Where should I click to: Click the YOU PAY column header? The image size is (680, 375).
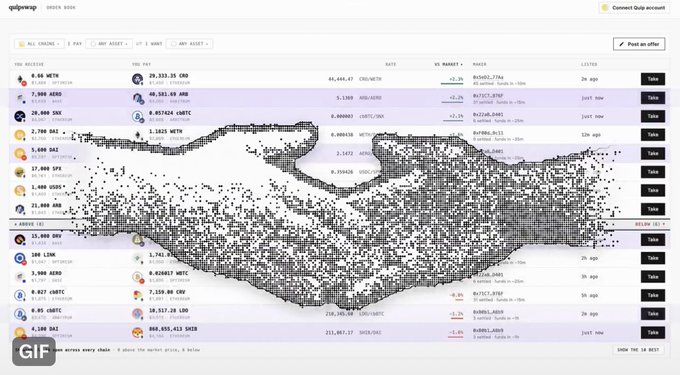pos(141,64)
